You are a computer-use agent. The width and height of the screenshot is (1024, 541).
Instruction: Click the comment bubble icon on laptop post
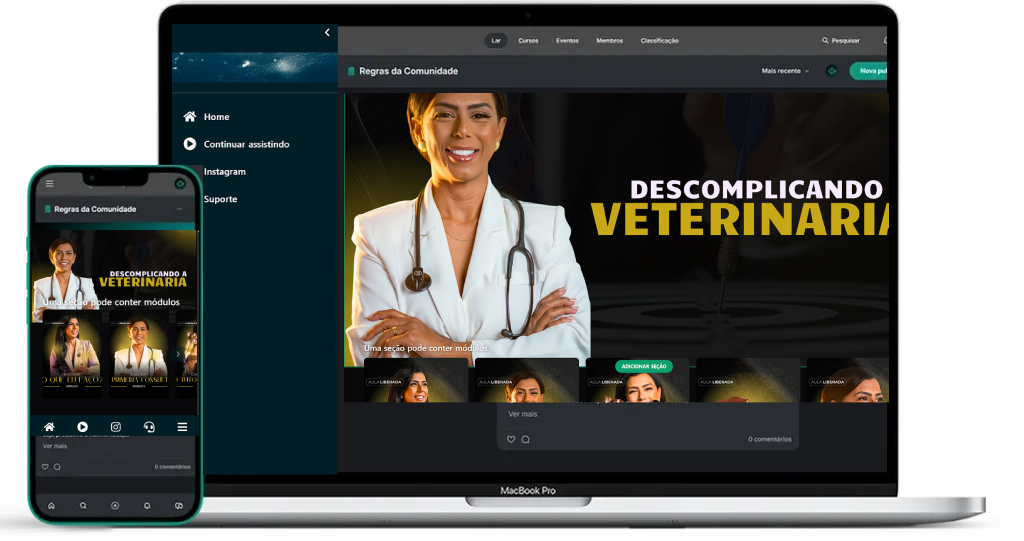click(x=525, y=439)
